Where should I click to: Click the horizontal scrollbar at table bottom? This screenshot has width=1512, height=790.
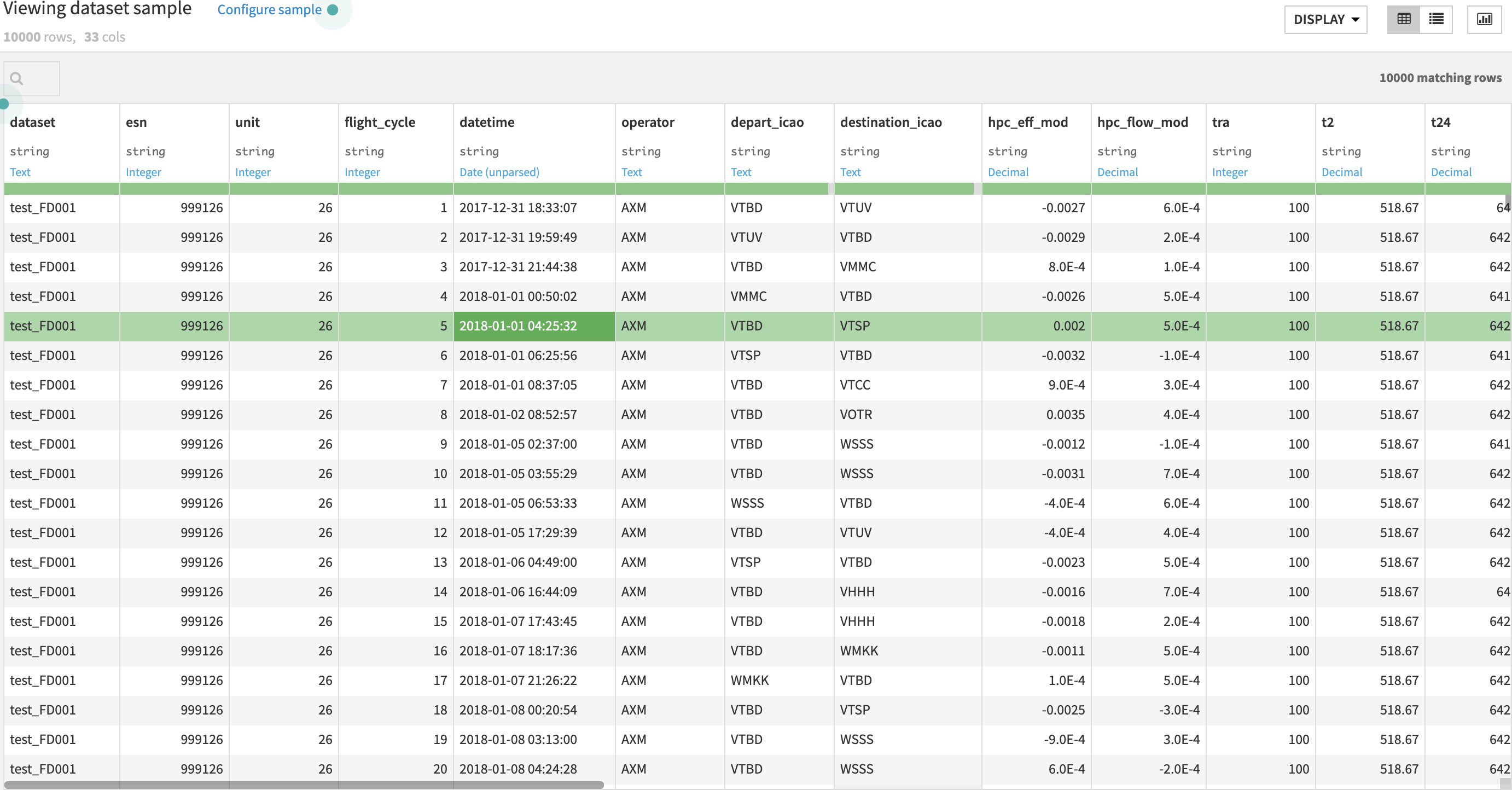pyautogui.click(x=304, y=785)
